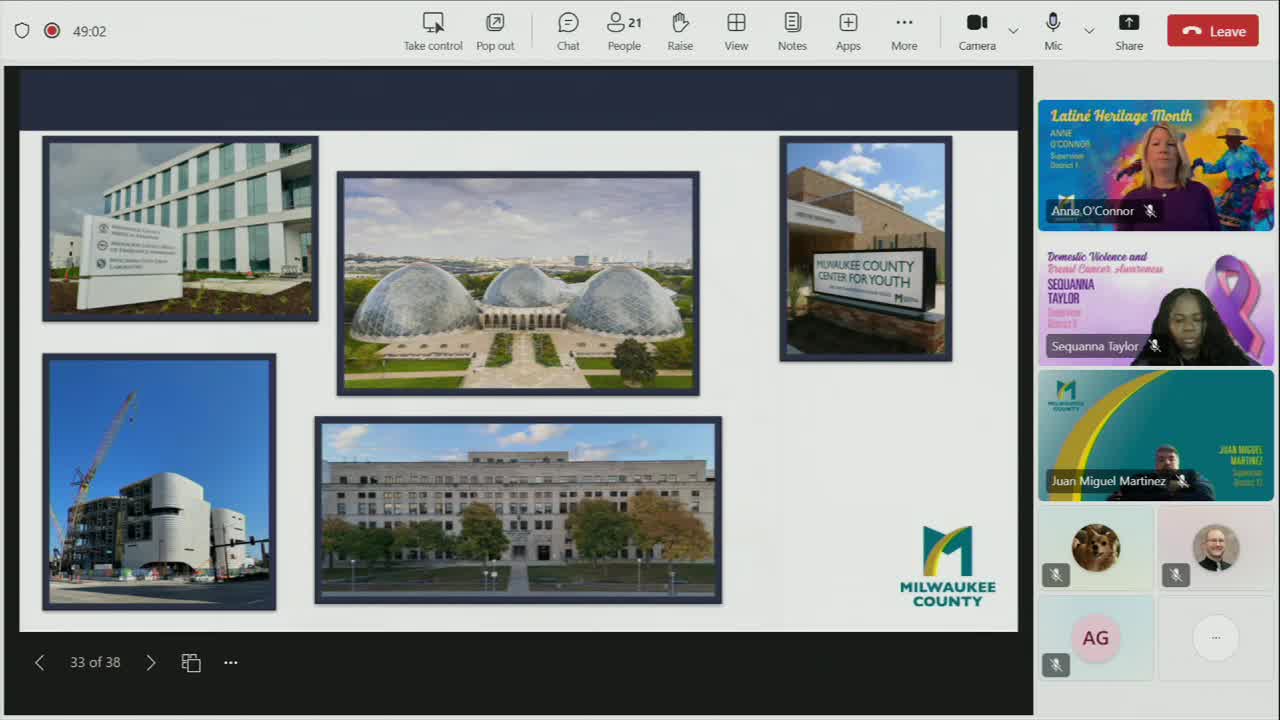Click Share to present content
This screenshot has width=1280, height=720.
pos(1129,31)
